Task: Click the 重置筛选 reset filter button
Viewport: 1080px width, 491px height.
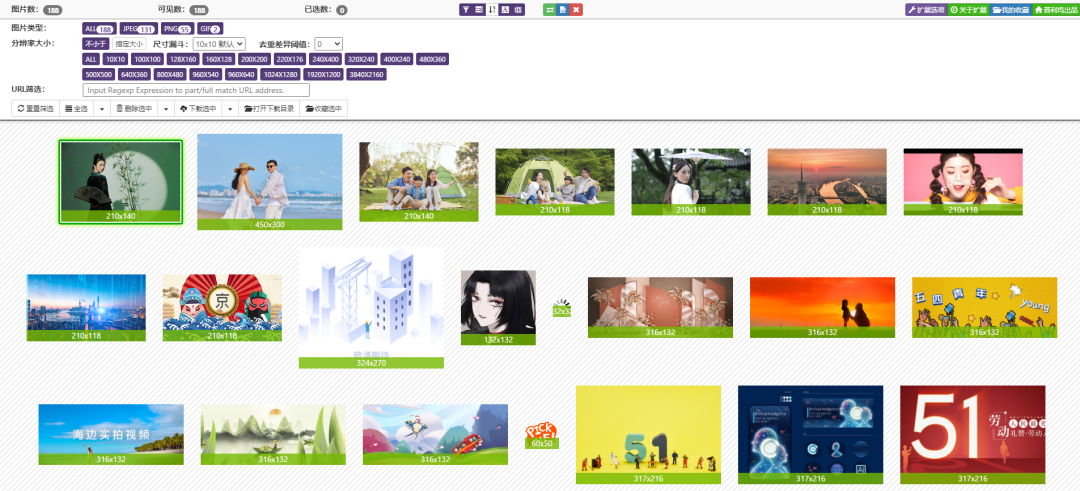Action: pos(36,108)
